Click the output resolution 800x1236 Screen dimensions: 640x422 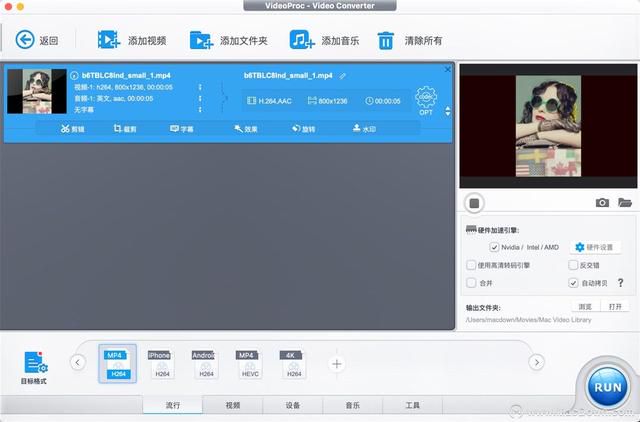pos(328,101)
